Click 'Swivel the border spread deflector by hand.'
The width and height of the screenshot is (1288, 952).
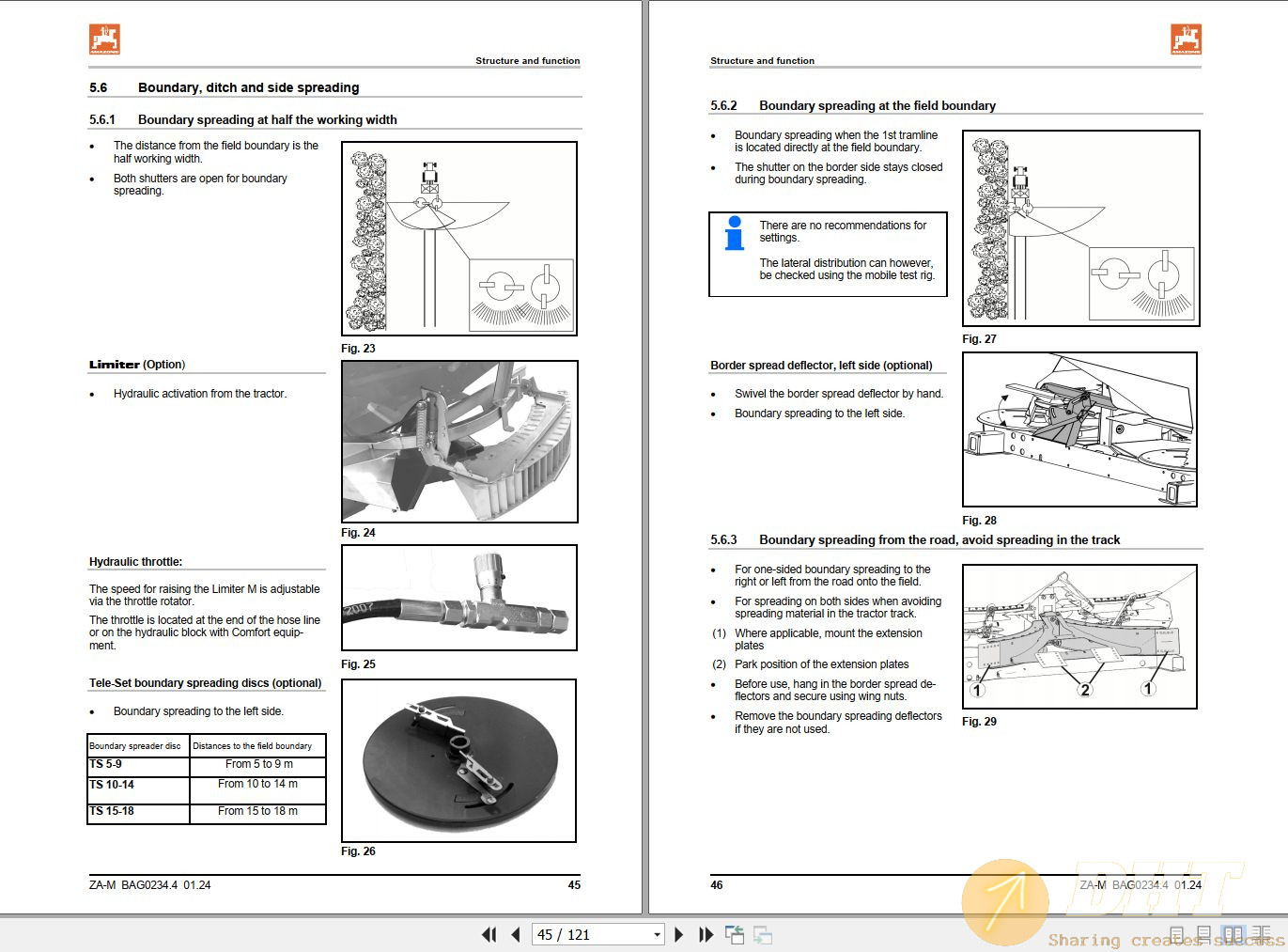pyautogui.click(x=839, y=394)
